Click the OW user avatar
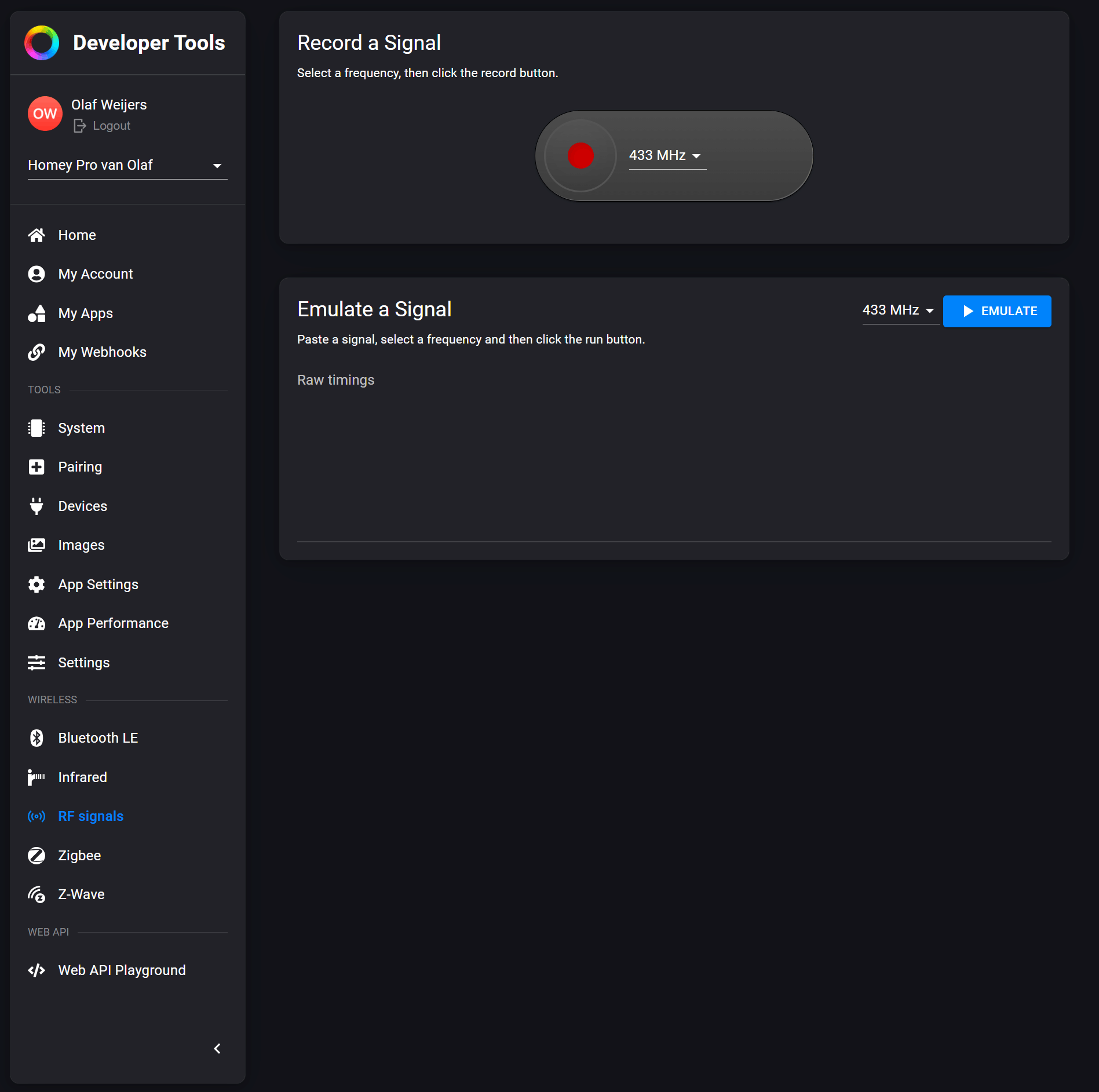Screen dimensions: 1099x1092 tap(45, 114)
